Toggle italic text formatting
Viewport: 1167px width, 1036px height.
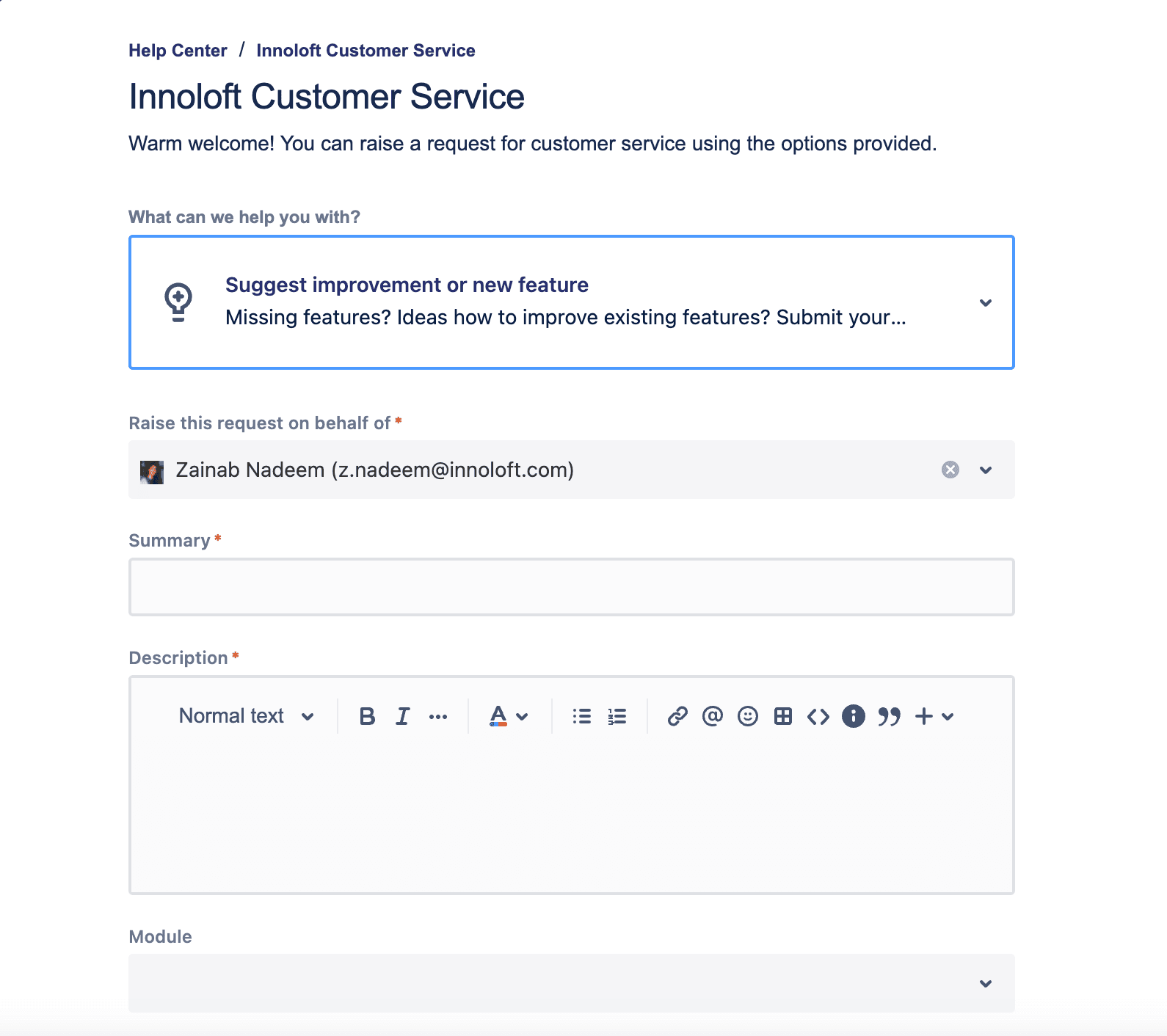[402, 716]
